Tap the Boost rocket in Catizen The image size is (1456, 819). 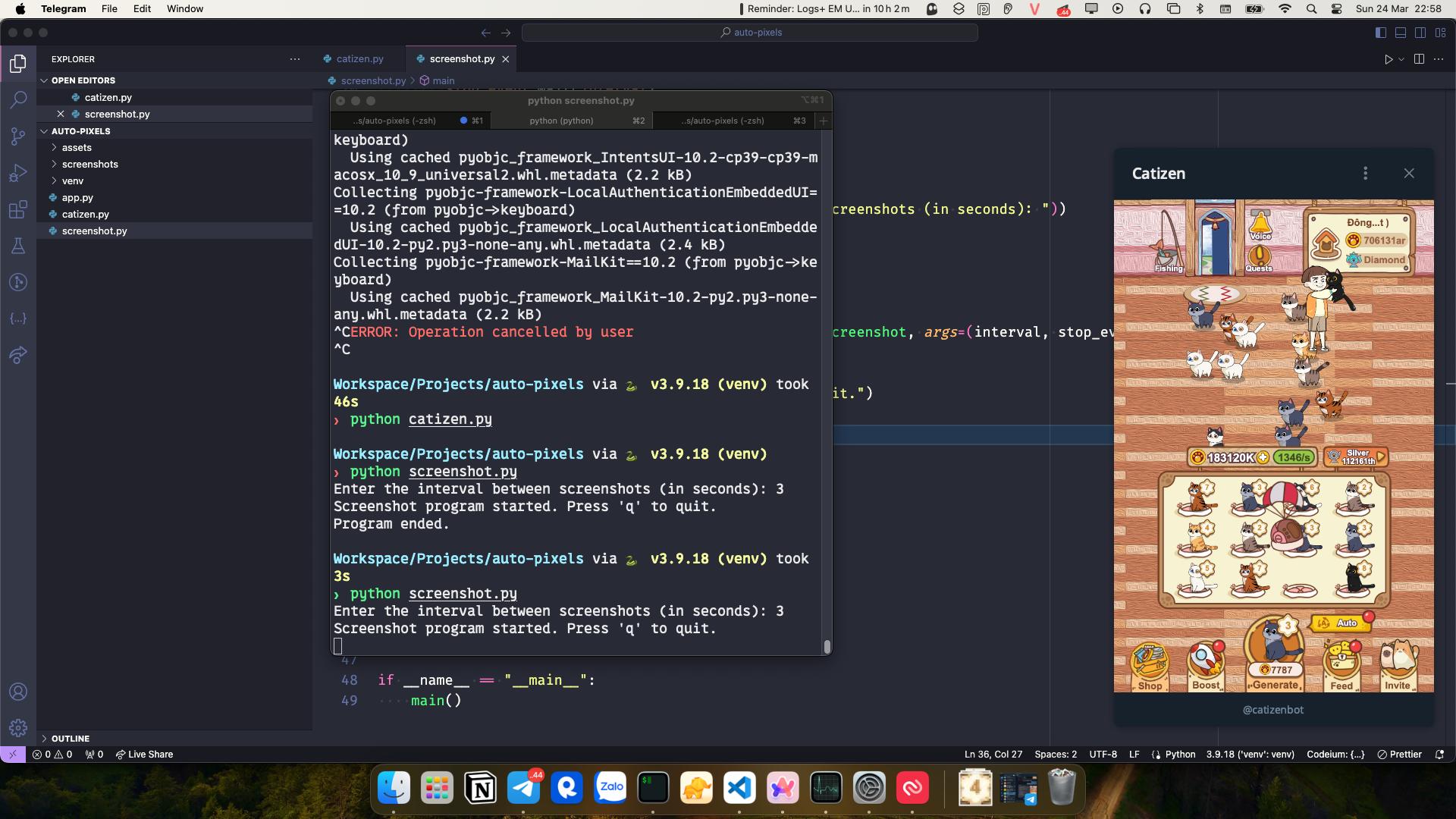pos(1206,667)
